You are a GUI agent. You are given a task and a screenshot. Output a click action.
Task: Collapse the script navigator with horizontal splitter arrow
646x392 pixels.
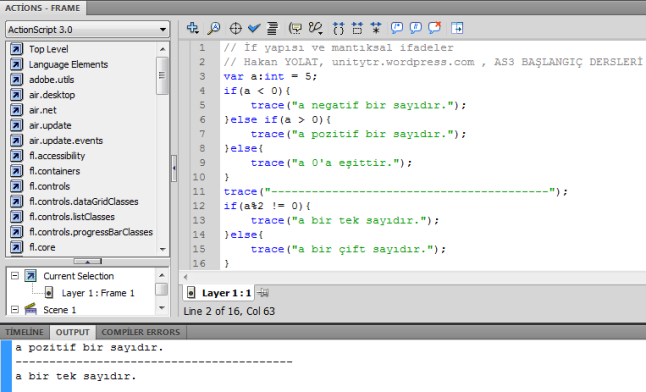tap(87, 261)
